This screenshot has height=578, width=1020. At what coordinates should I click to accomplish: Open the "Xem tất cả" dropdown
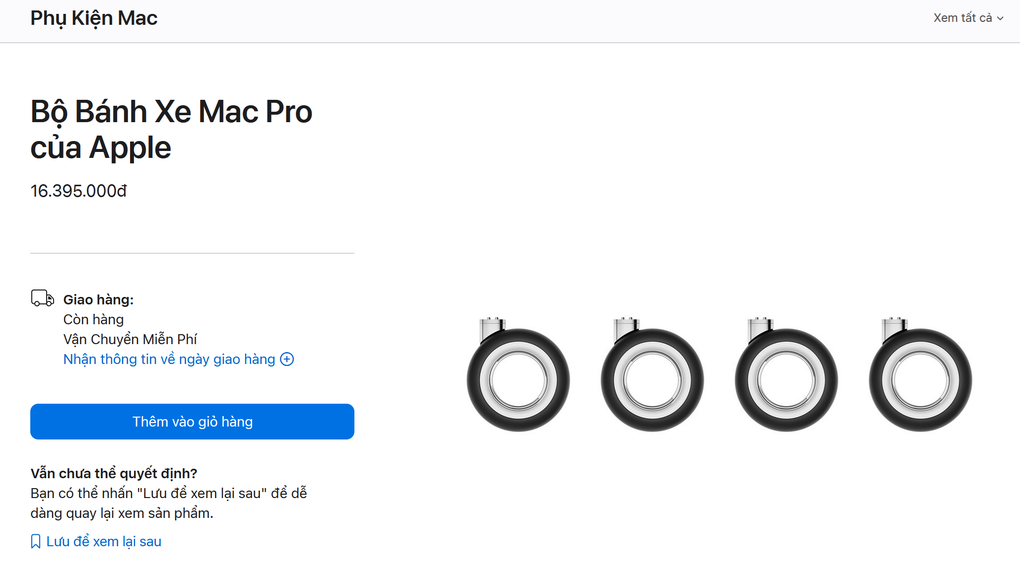click(x=961, y=17)
